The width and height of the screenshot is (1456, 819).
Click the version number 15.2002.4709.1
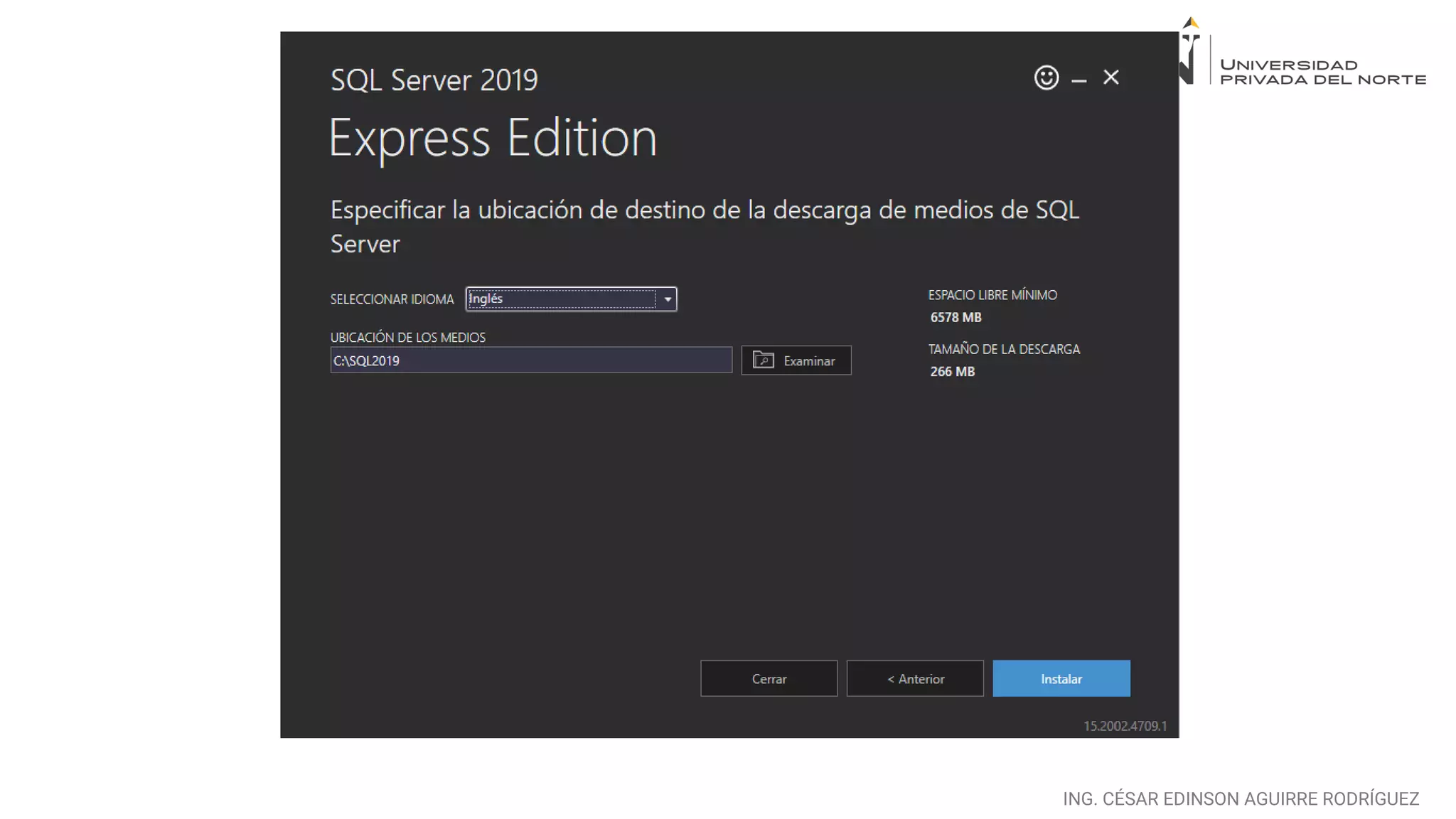coord(1125,726)
